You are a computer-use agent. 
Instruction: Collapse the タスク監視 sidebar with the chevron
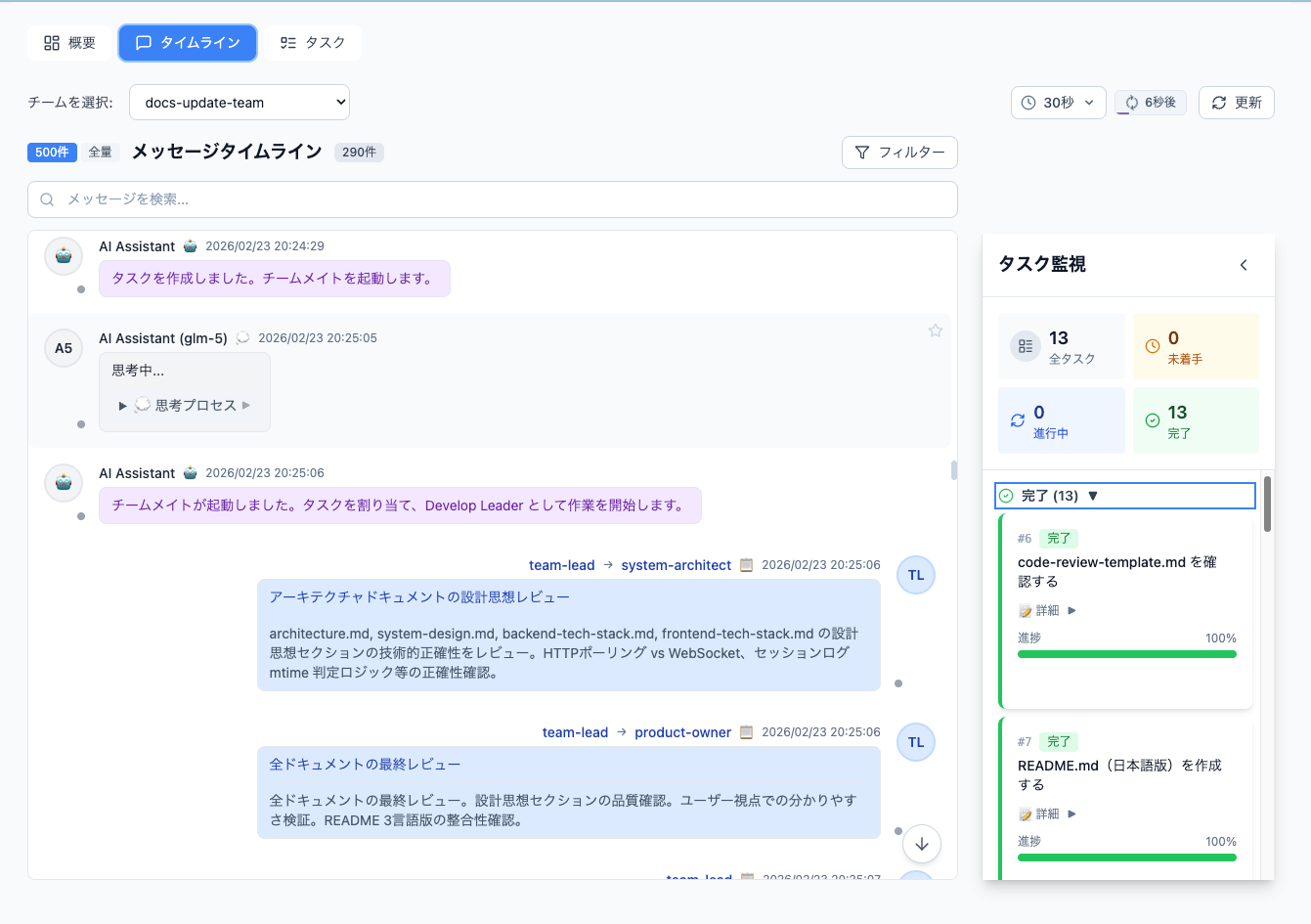(x=1243, y=264)
